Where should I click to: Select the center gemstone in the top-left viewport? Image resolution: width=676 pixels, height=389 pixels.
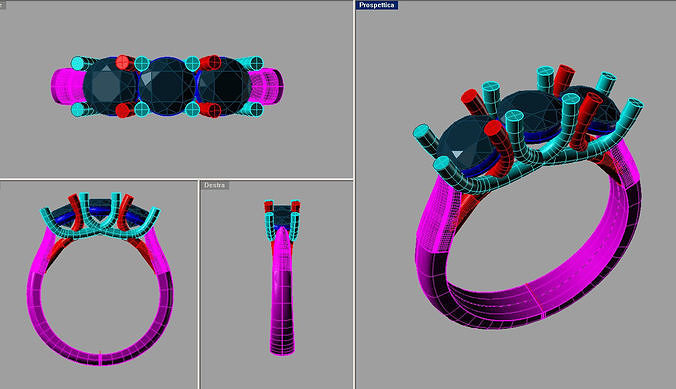click(166, 86)
